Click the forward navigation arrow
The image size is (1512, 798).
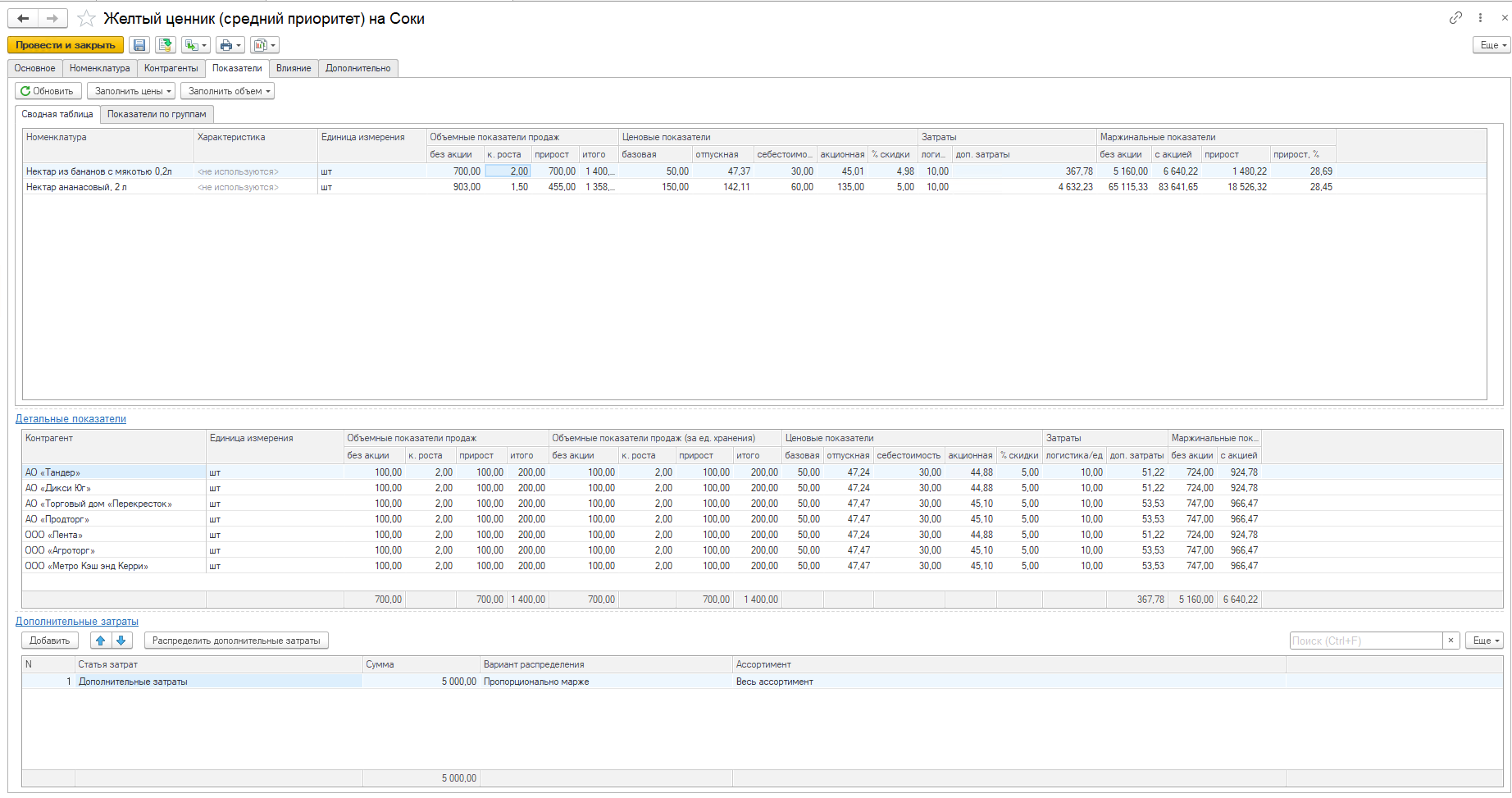click(x=52, y=18)
